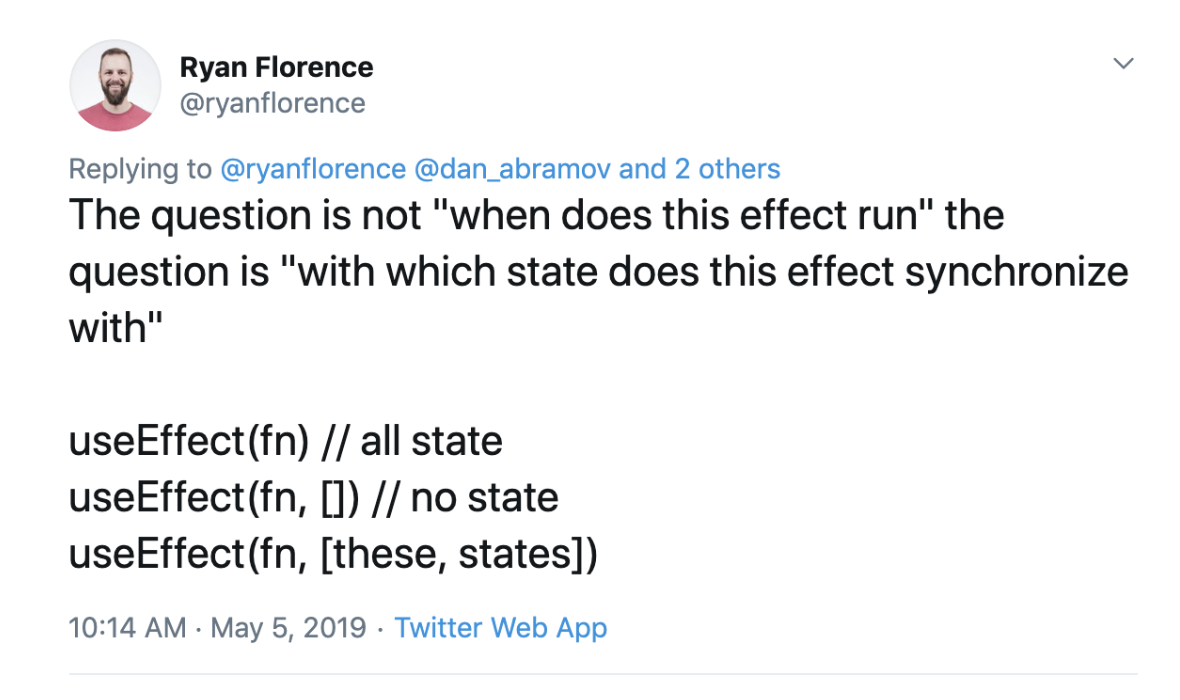Click the "useEffect(fn, []) // no state" line

[313, 498]
